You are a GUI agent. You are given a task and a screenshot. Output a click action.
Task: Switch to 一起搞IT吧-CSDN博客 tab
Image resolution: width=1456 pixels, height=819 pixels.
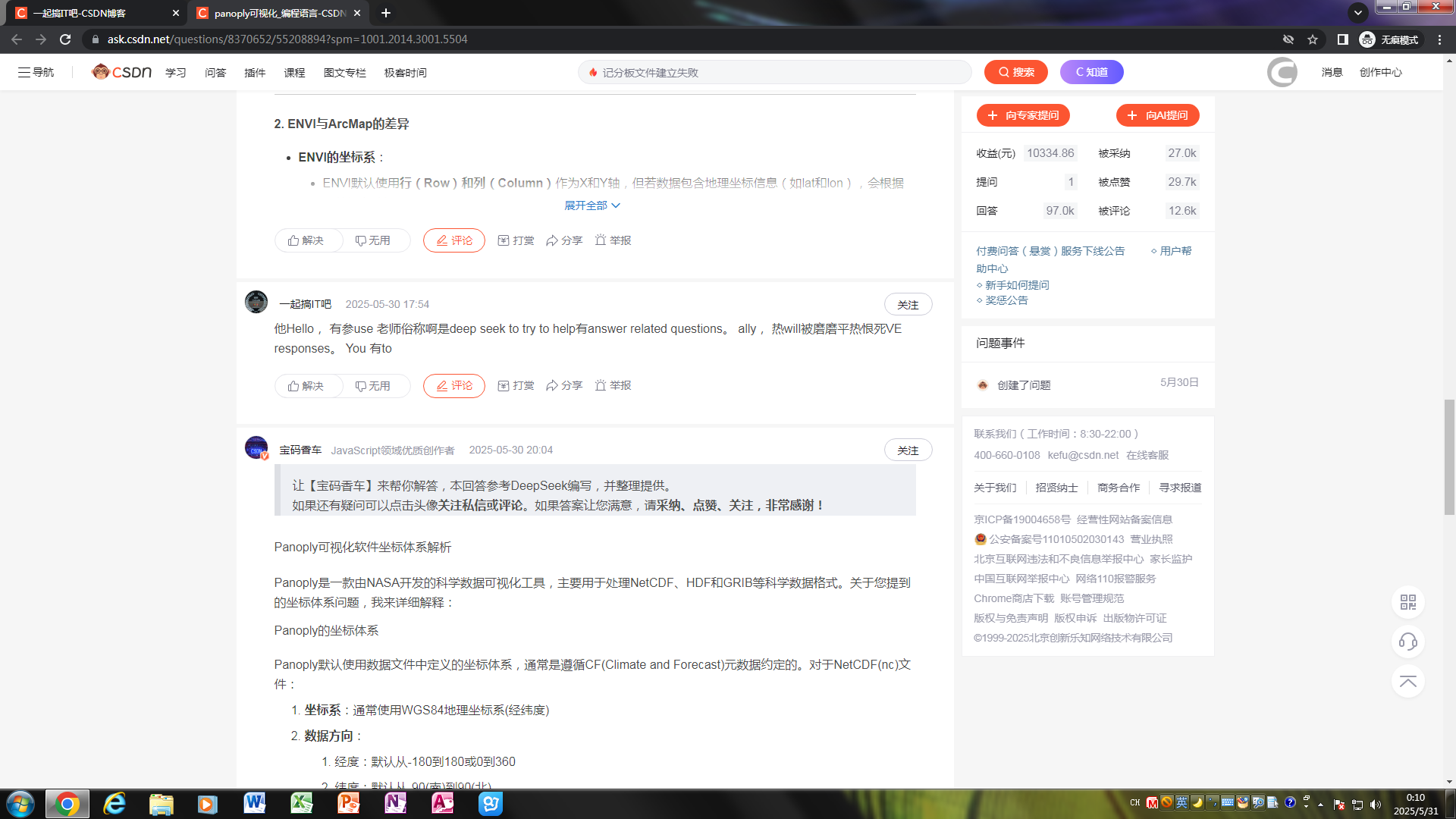pyautogui.click(x=96, y=13)
